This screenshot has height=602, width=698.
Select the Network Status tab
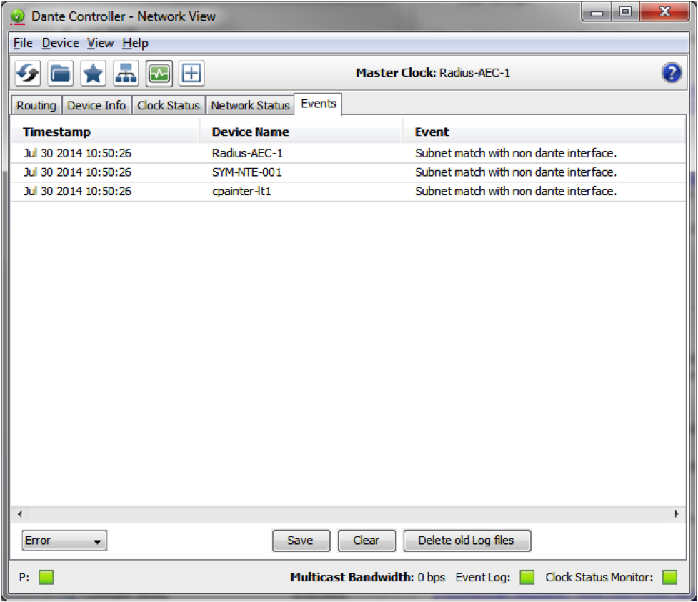pyautogui.click(x=249, y=105)
